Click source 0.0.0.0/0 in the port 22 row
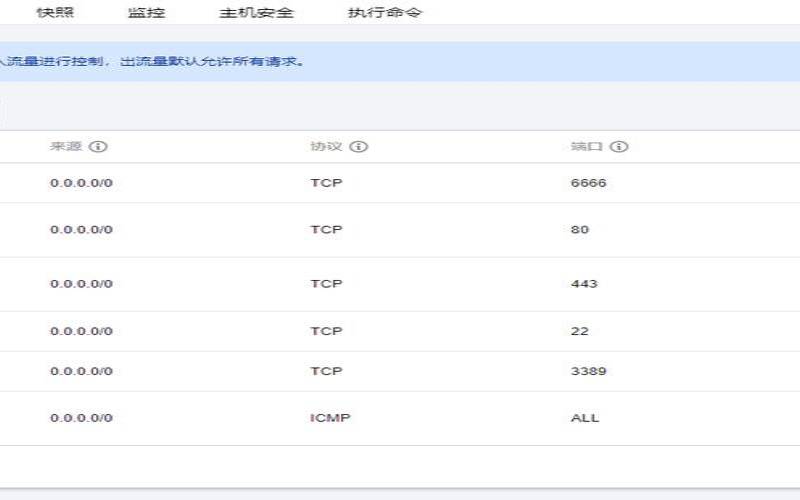The image size is (800, 500). tap(81, 331)
